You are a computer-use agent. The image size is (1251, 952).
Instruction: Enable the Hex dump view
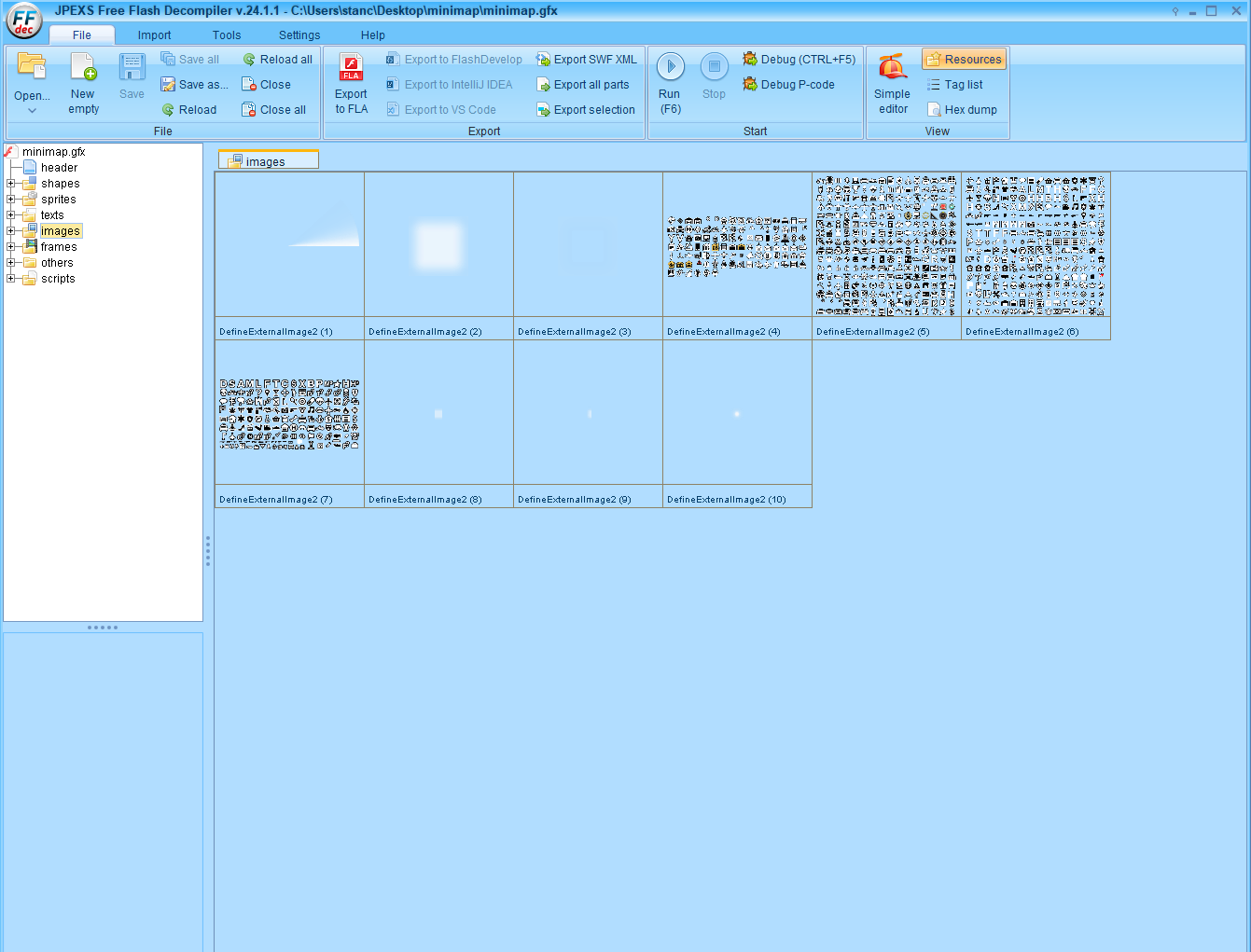pos(965,109)
